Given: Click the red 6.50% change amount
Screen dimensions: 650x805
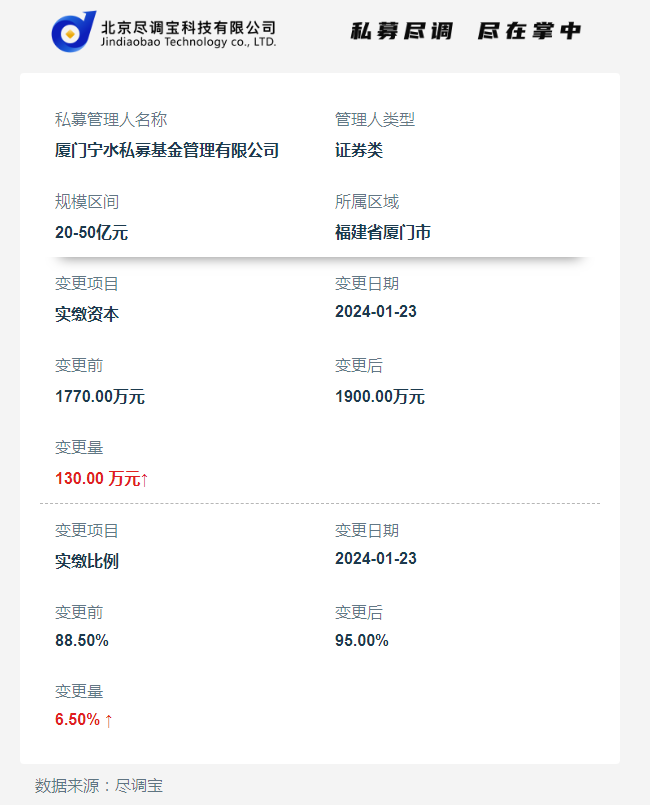Looking at the screenshot, I should tap(77, 720).
